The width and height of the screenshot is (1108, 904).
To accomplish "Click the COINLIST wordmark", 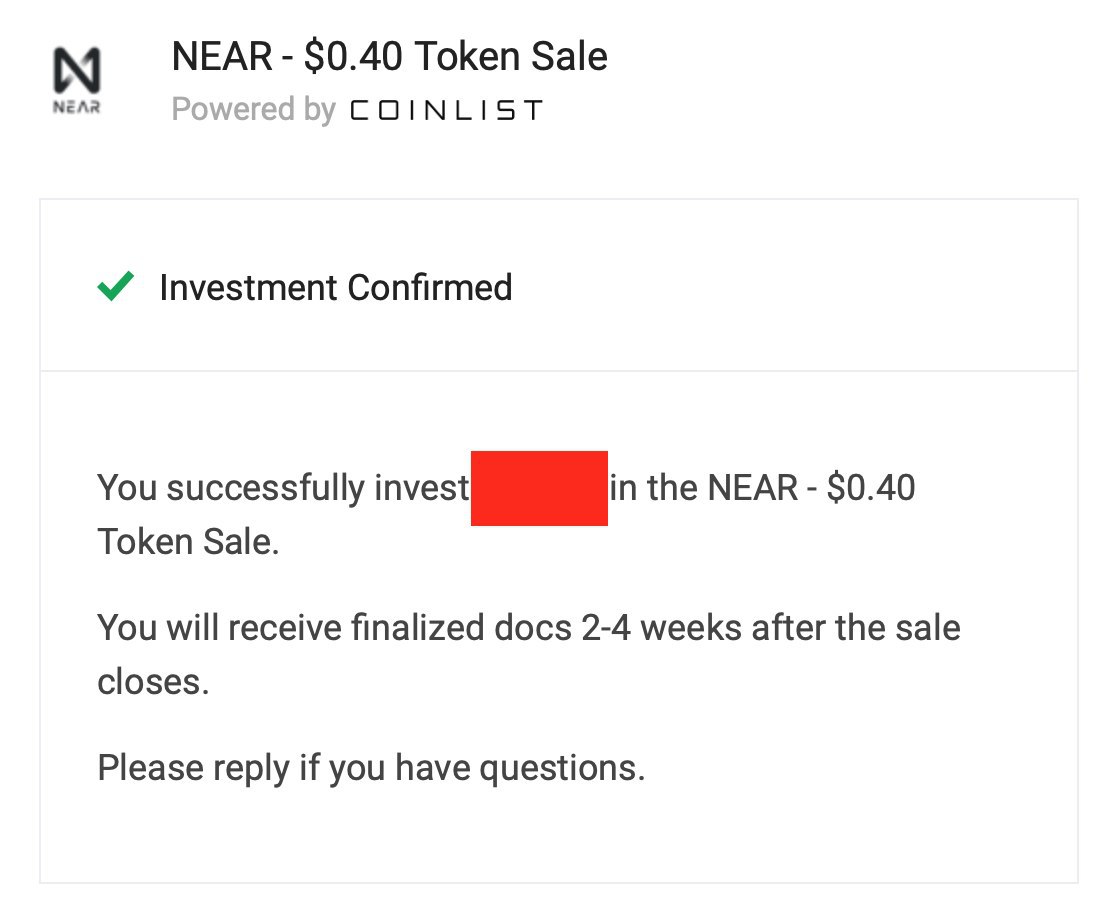I will (x=447, y=110).
